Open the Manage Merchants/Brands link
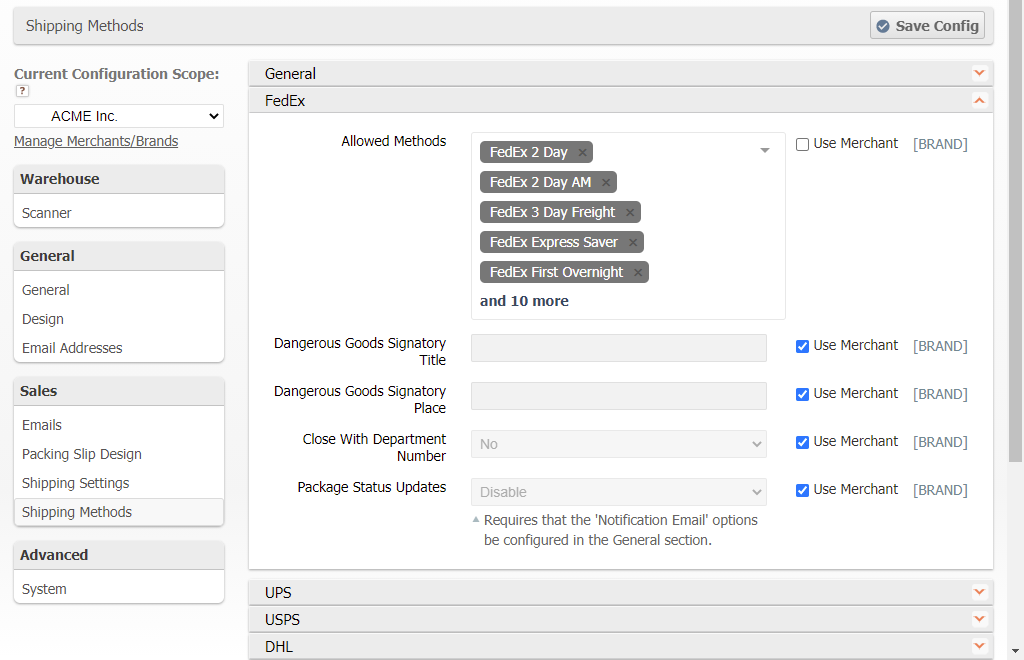1024x660 pixels. [x=96, y=141]
